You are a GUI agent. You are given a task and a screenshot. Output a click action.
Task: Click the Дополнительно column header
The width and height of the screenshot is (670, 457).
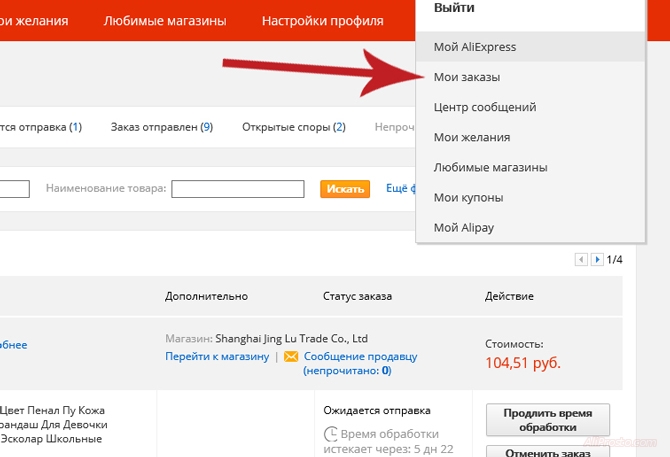[x=206, y=296]
